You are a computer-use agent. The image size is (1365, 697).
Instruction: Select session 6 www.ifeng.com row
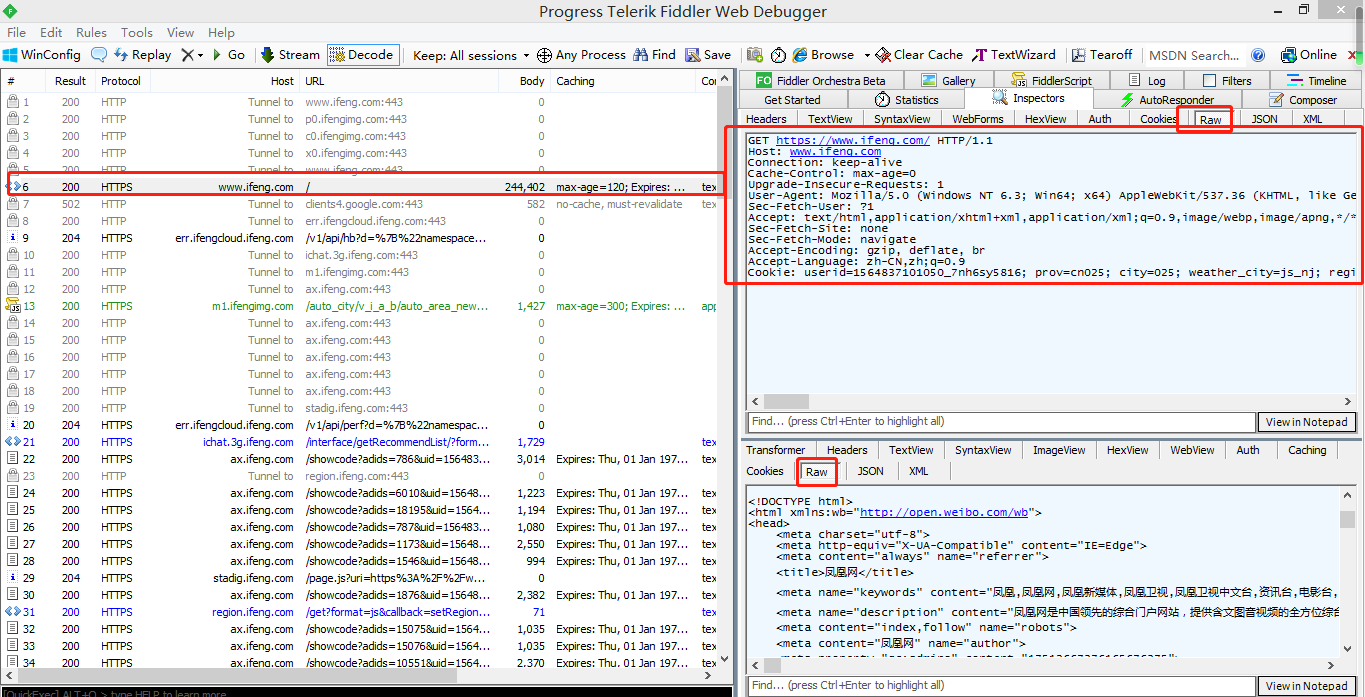point(360,187)
